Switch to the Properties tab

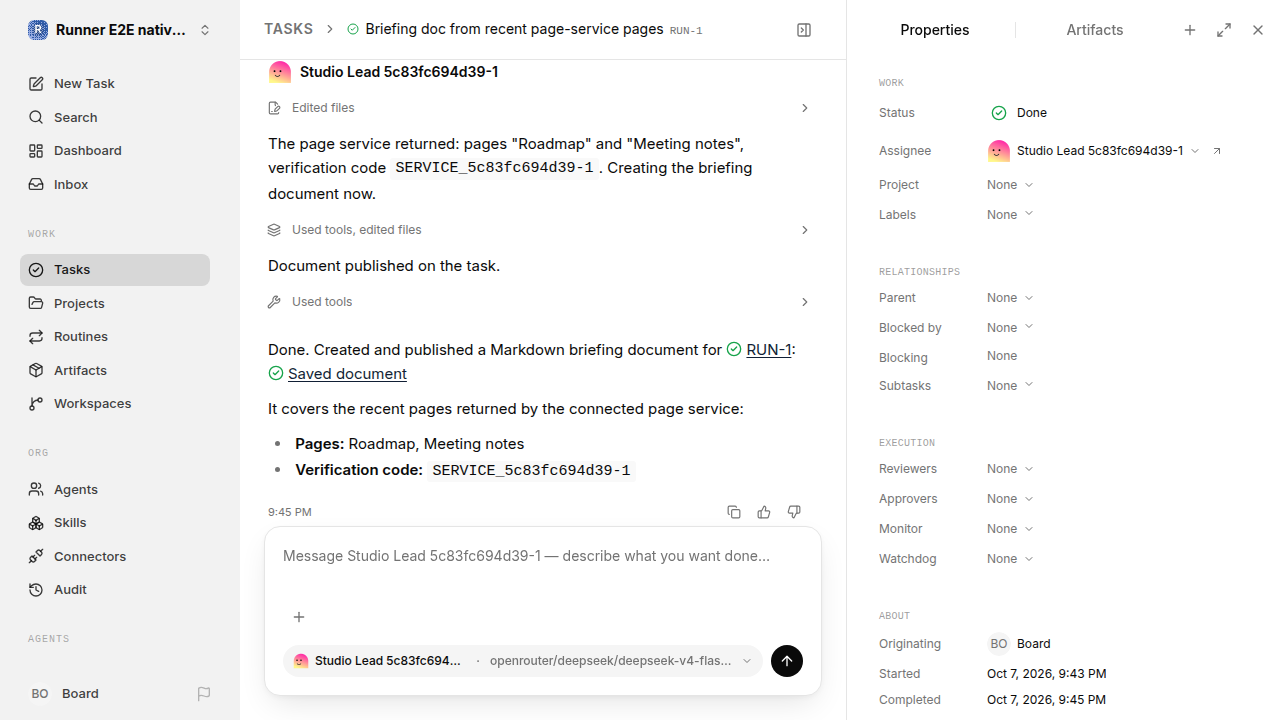coord(934,30)
